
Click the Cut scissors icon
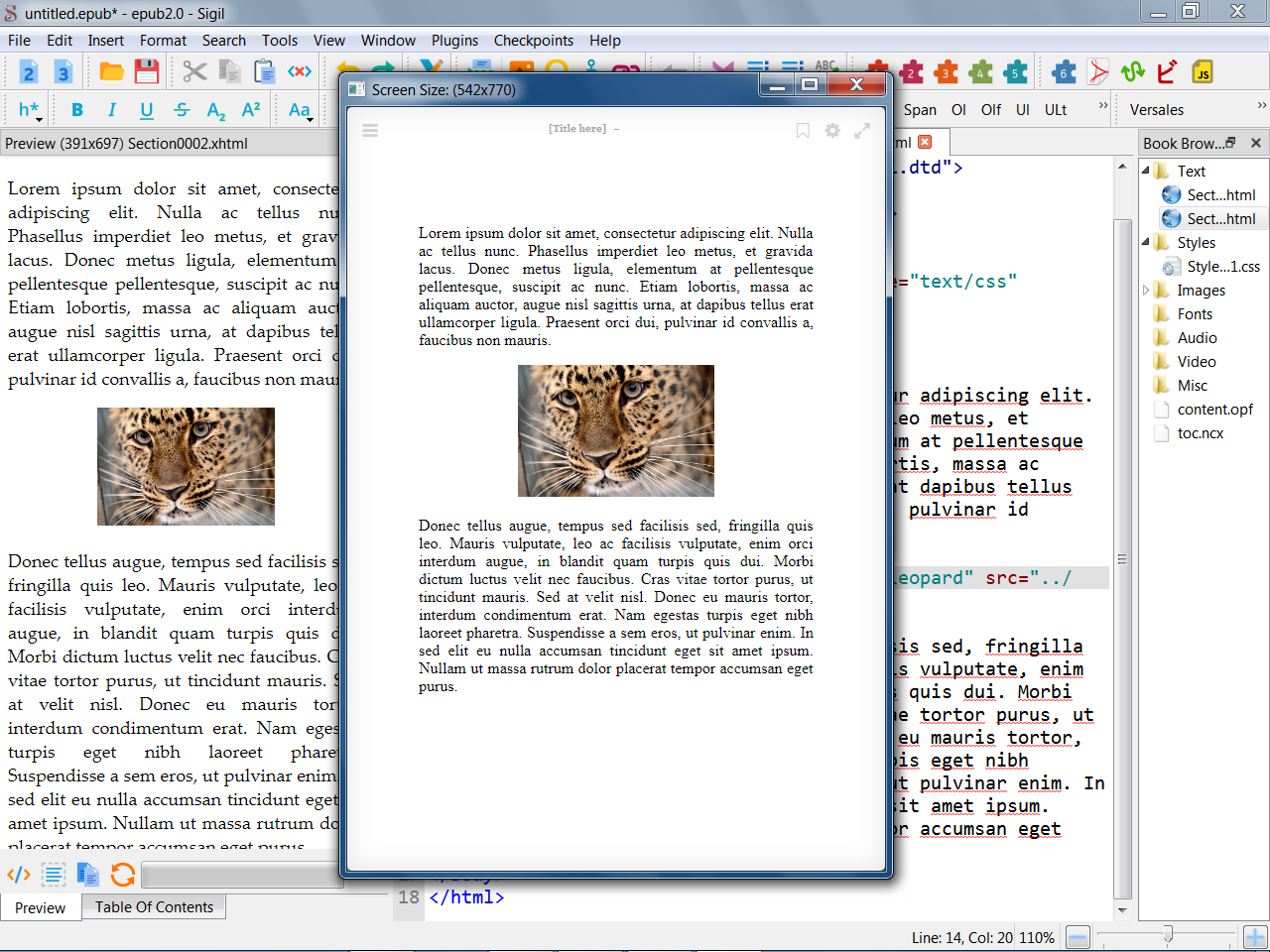[x=194, y=71]
